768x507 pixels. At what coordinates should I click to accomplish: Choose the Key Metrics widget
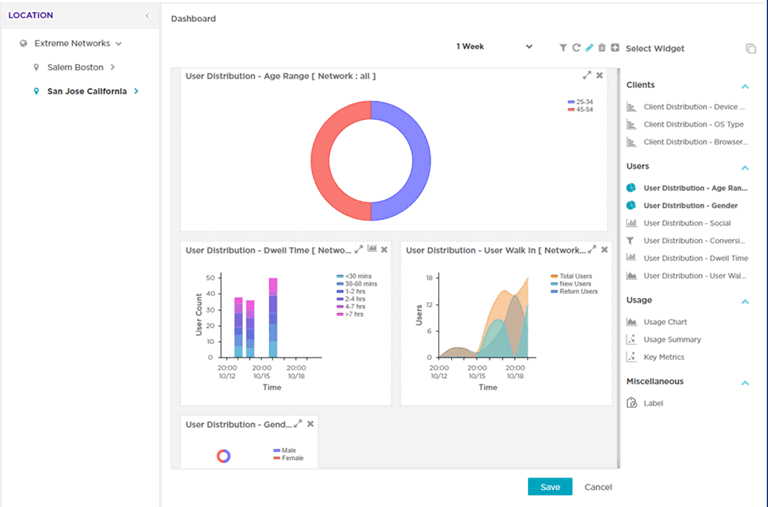click(x=664, y=356)
